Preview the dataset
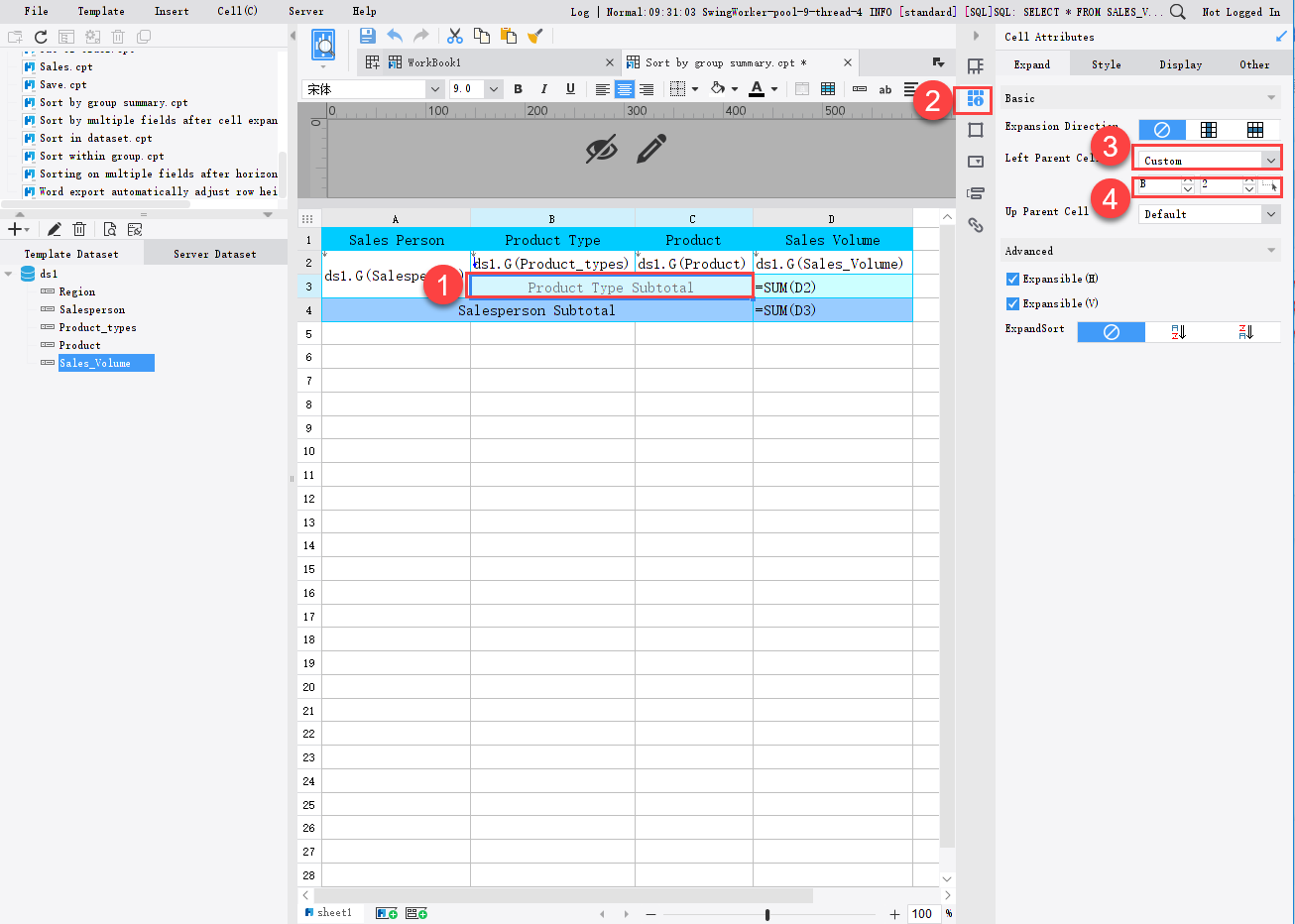 110,229
